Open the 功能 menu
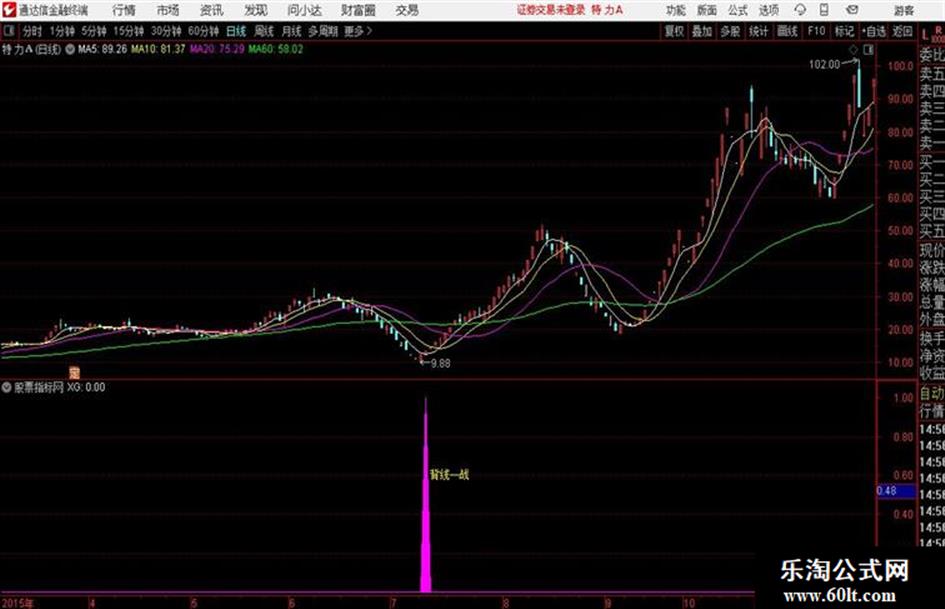The width and height of the screenshot is (945, 609). [676, 10]
